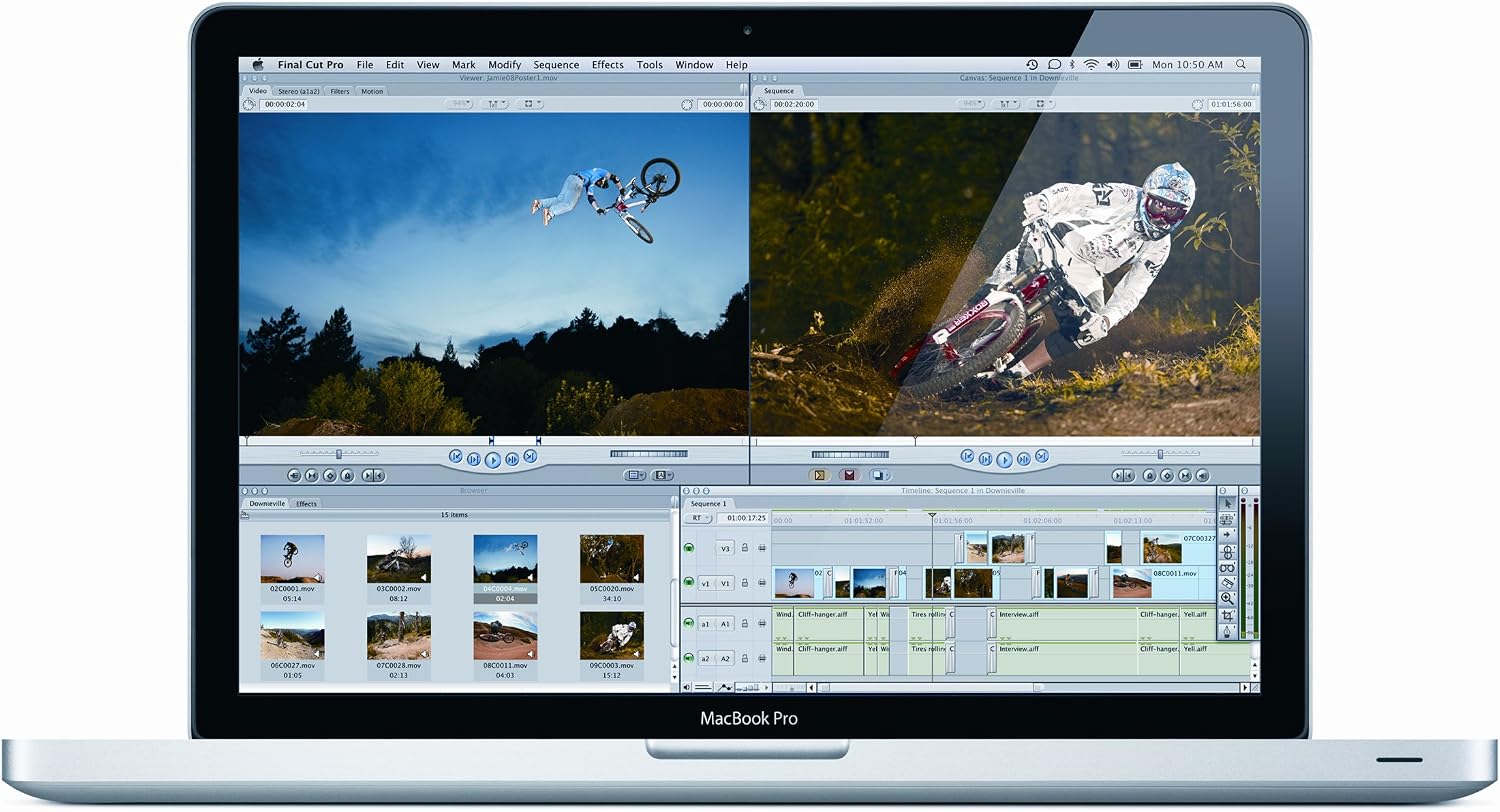Screen dimensions: 1500x812
Task: Open Spotlight search in menu bar
Action: (1241, 65)
